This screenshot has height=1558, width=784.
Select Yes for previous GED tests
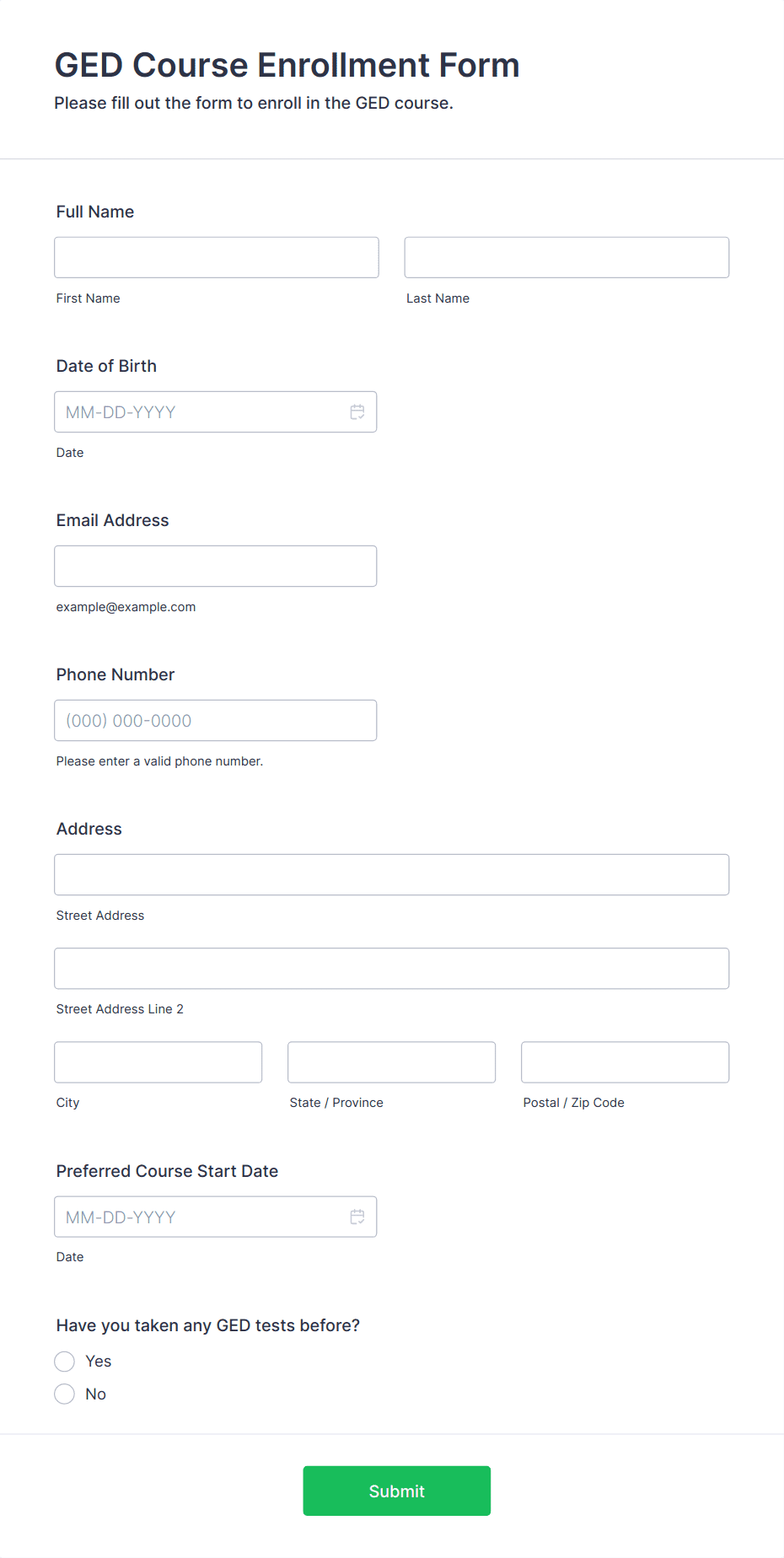click(65, 1362)
